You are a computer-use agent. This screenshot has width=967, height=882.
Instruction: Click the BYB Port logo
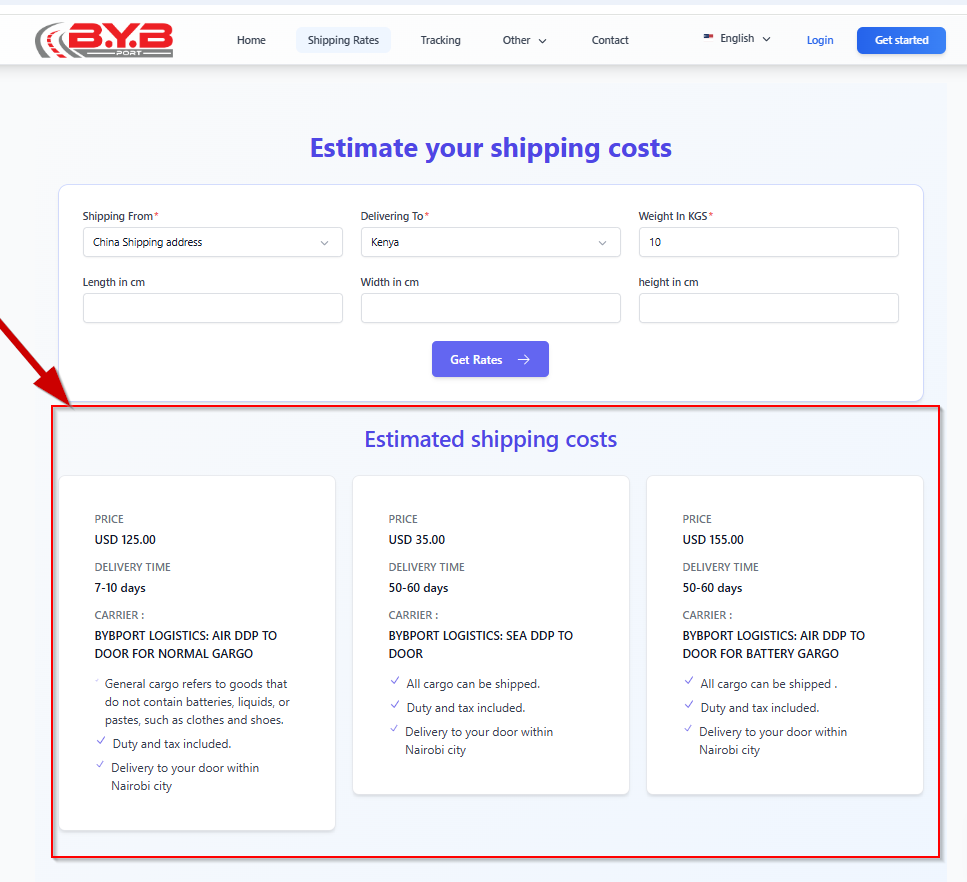104,40
